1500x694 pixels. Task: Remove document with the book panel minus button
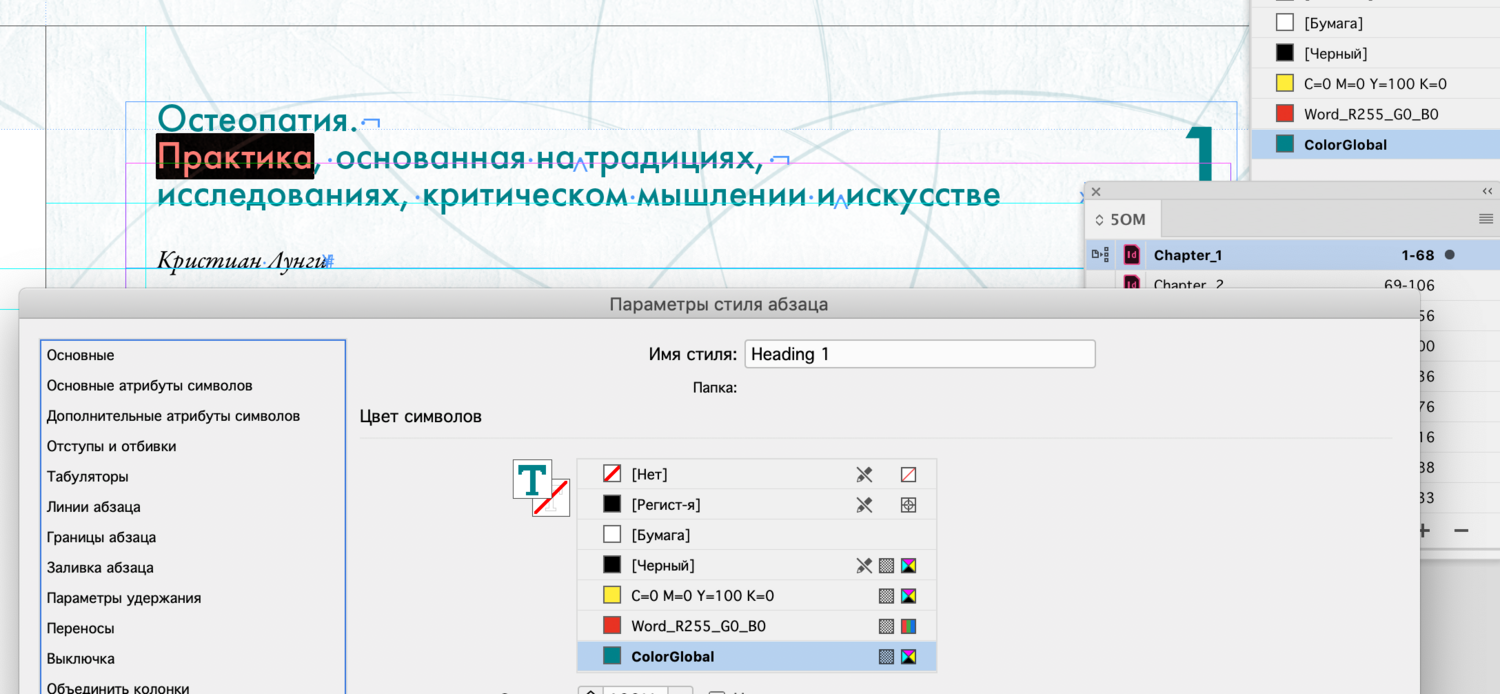(1461, 530)
